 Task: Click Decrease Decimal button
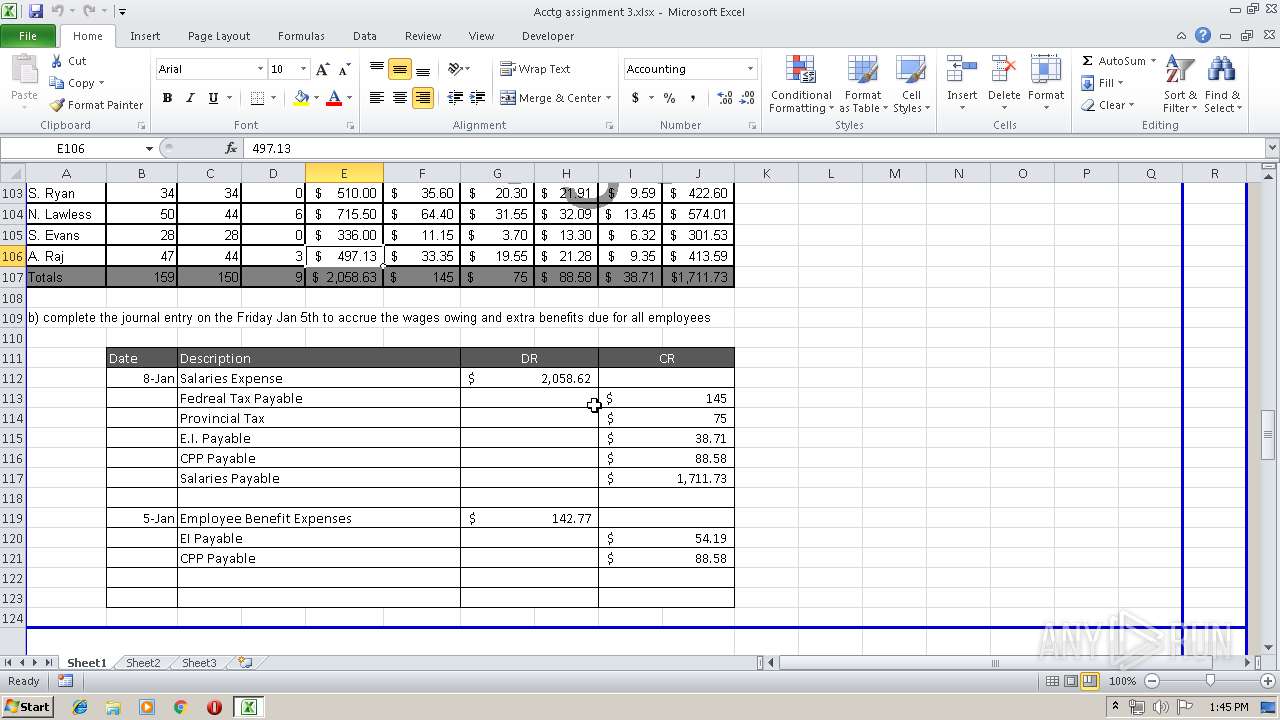749,98
